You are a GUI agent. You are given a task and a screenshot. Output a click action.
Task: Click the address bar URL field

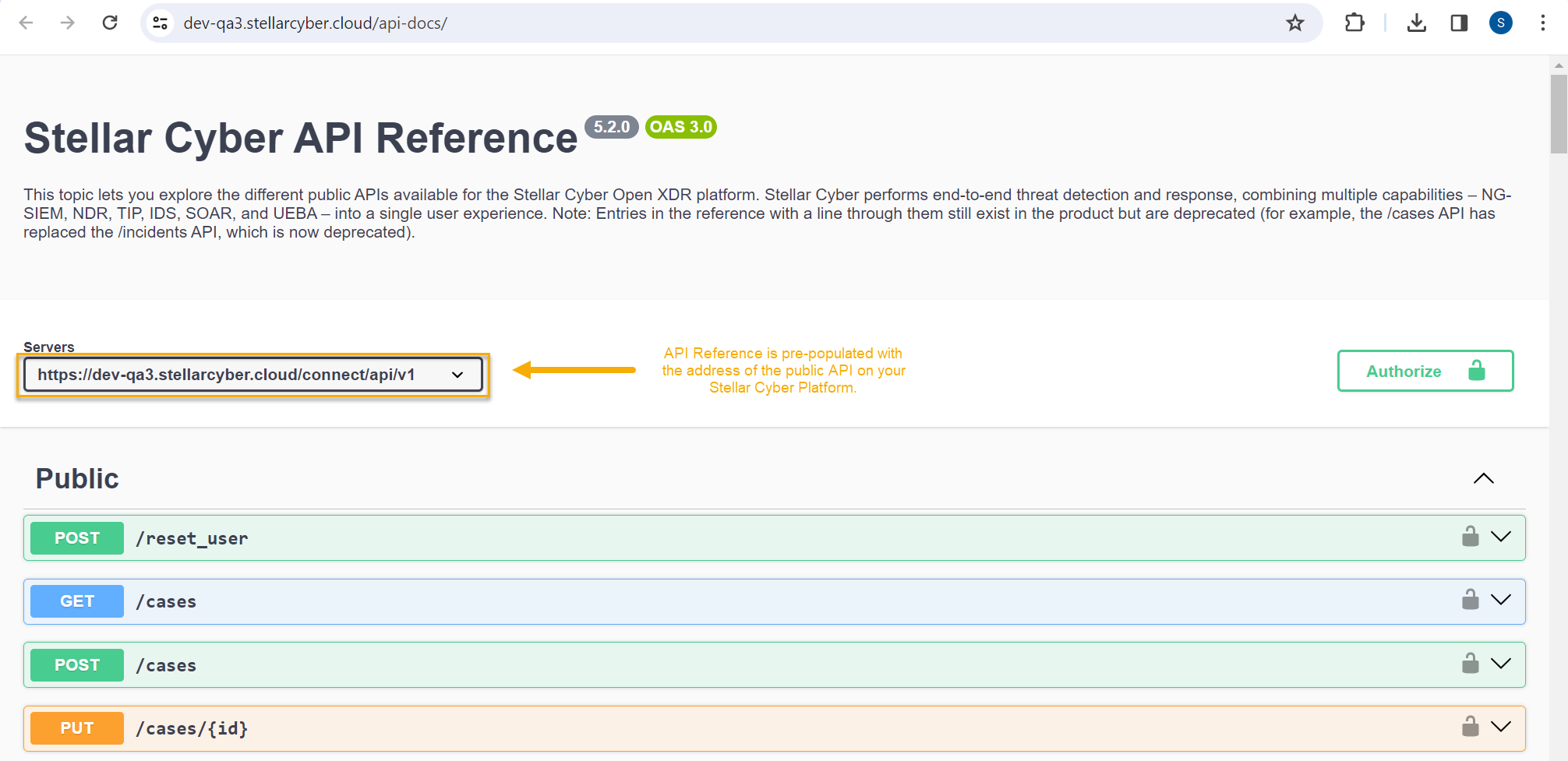(701, 23)
